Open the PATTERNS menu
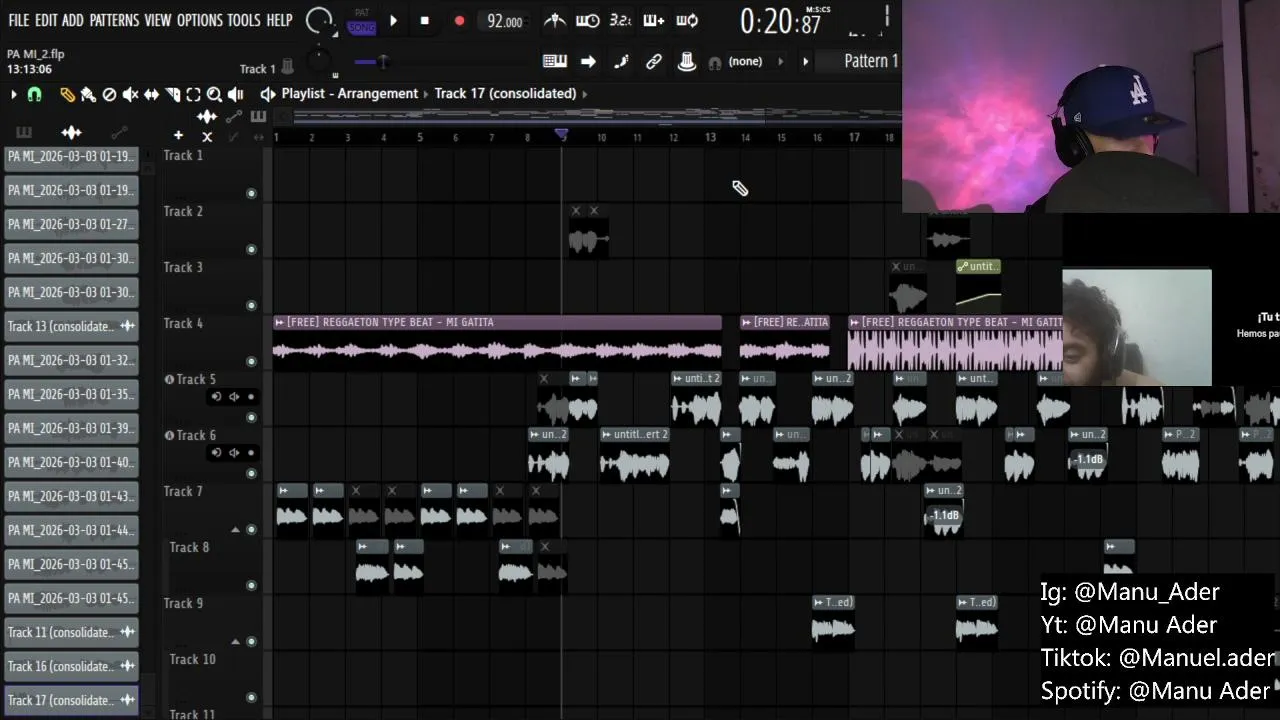The width and height of the screenshot is (1280, 720). 114,20
